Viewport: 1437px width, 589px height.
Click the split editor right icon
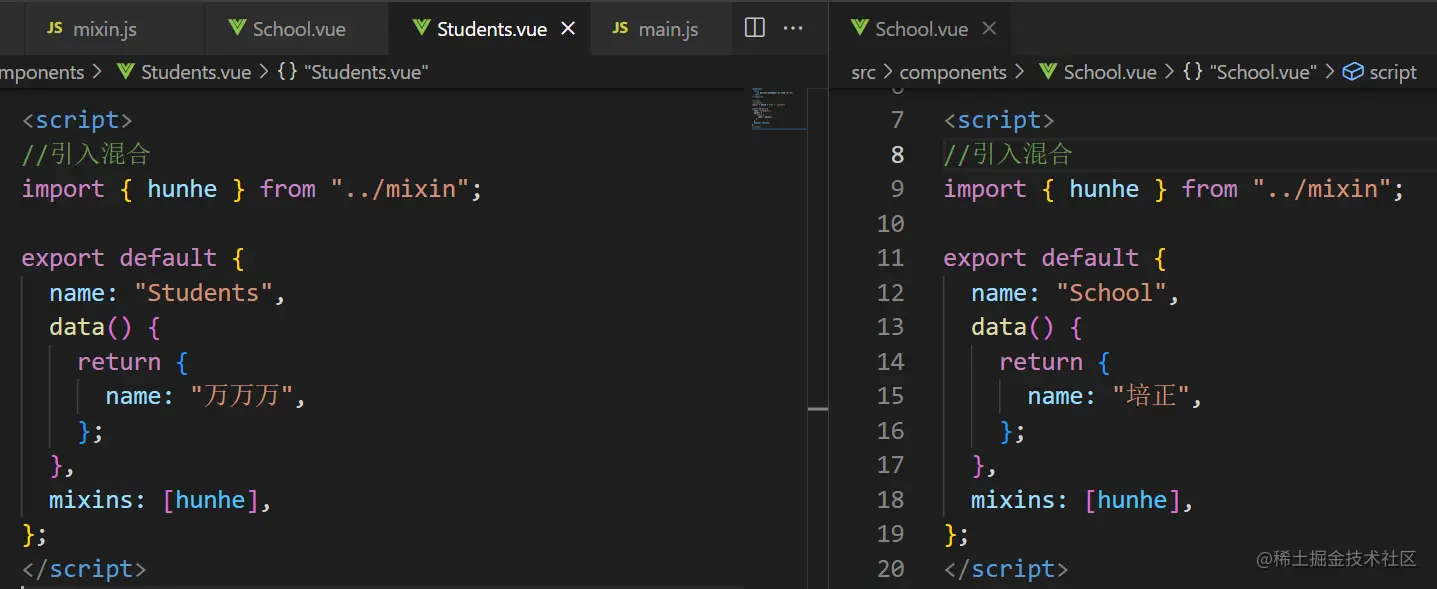(755, 28)
